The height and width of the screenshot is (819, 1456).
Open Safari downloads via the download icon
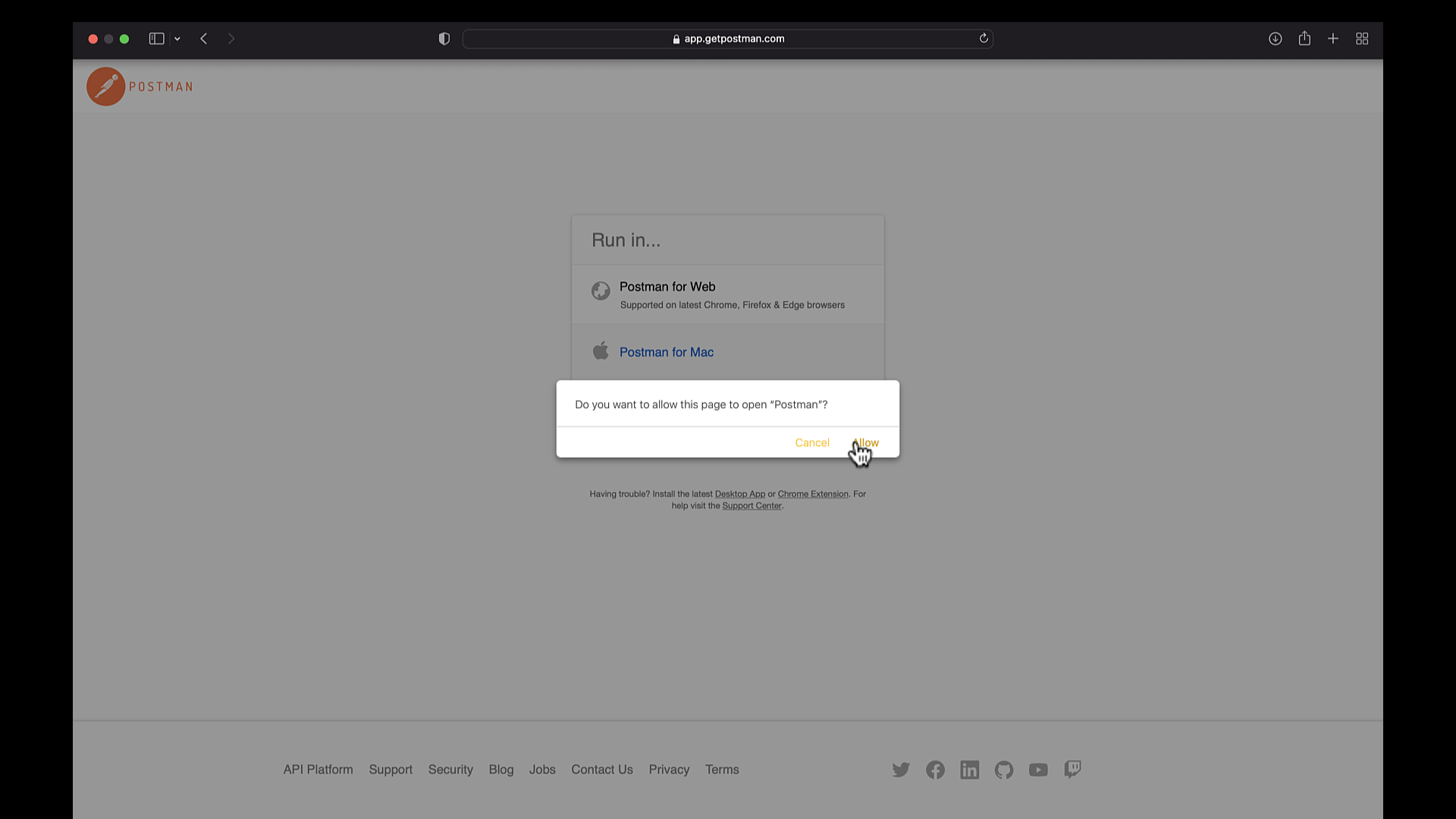[1276, 39]
